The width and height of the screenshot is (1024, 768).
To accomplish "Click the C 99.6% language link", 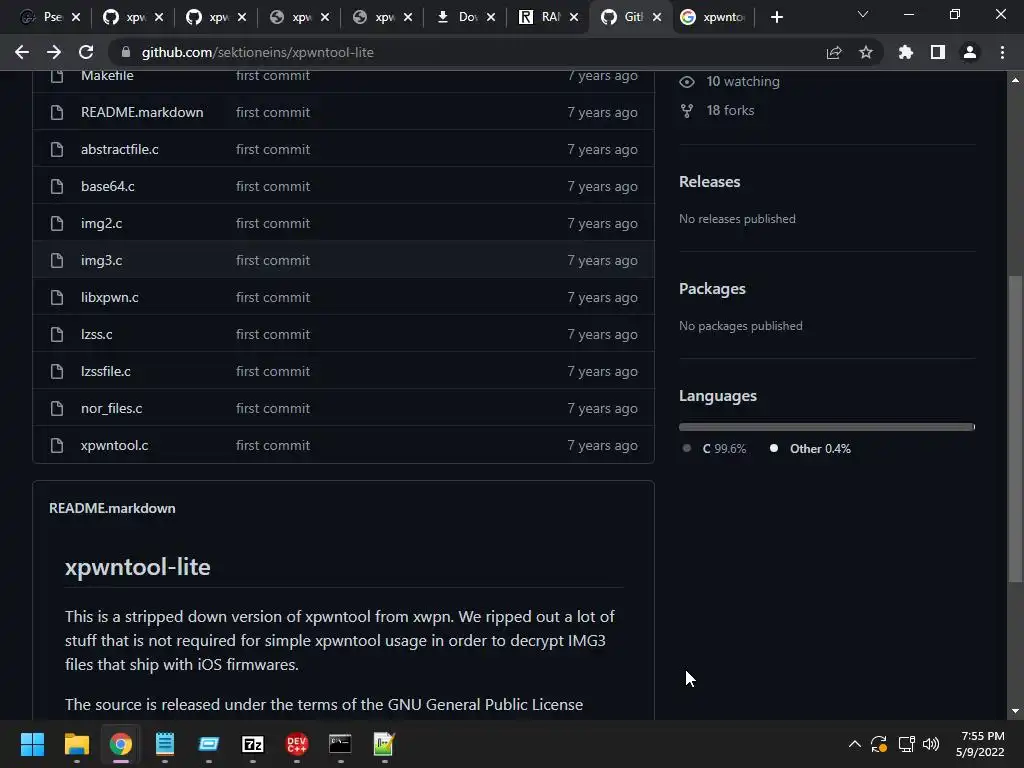I will [724, 449].
